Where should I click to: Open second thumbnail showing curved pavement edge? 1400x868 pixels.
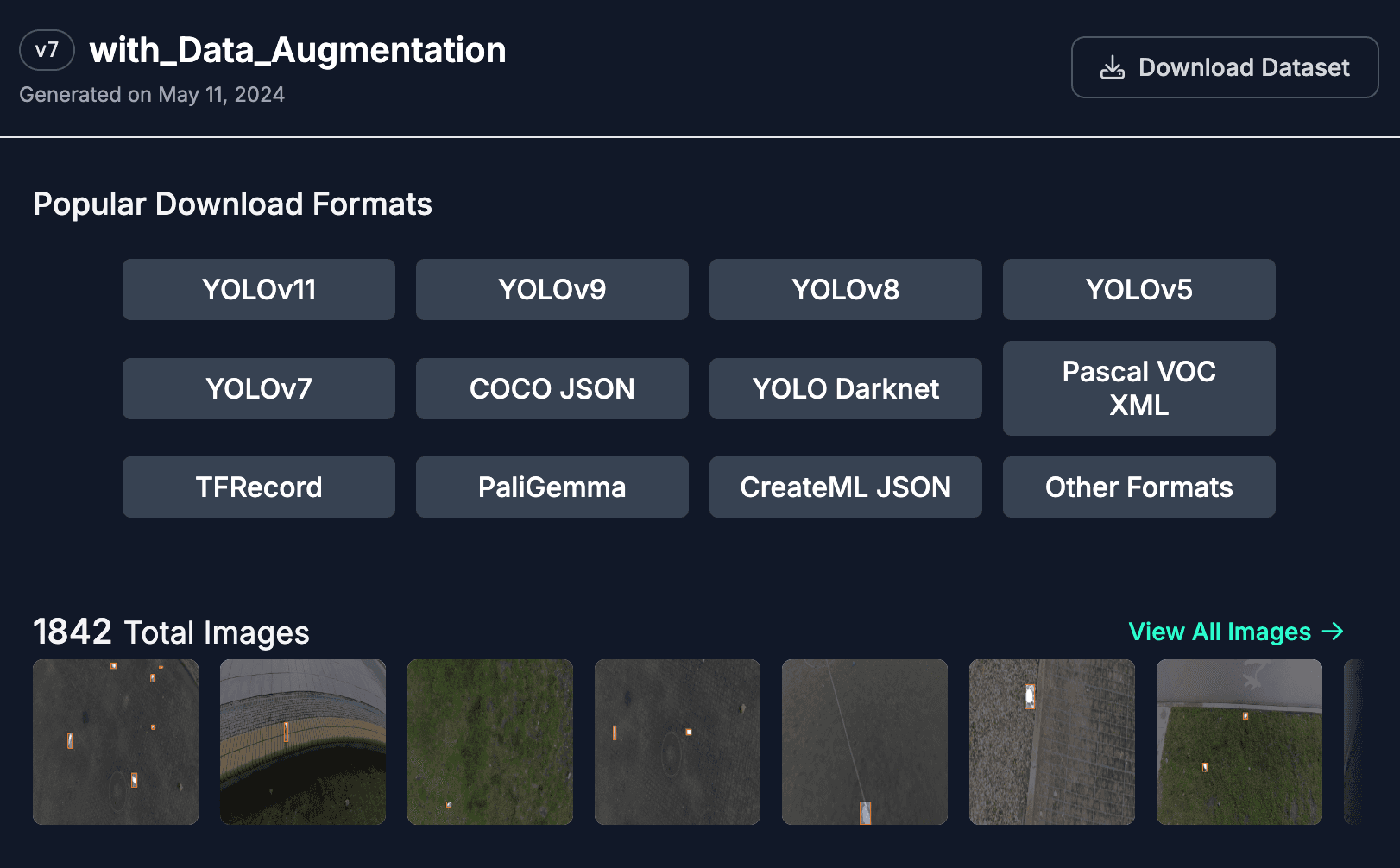pyautogui.click(x=303, y=742)
